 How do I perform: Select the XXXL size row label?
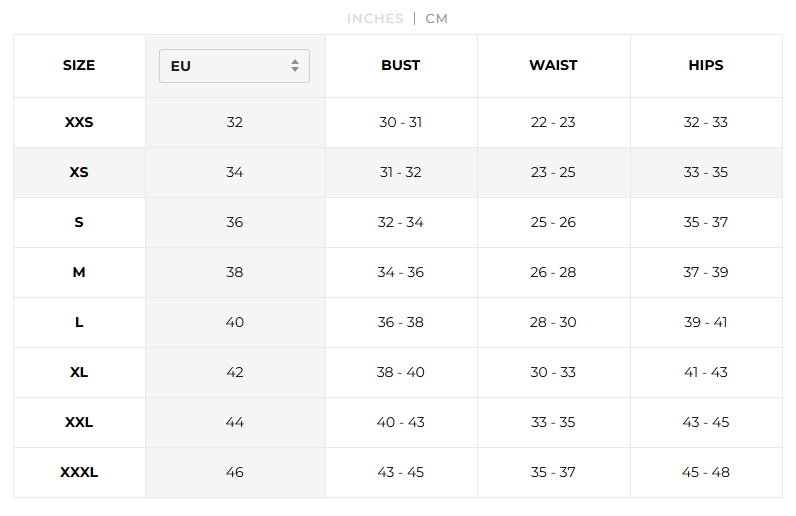point(79,472)
